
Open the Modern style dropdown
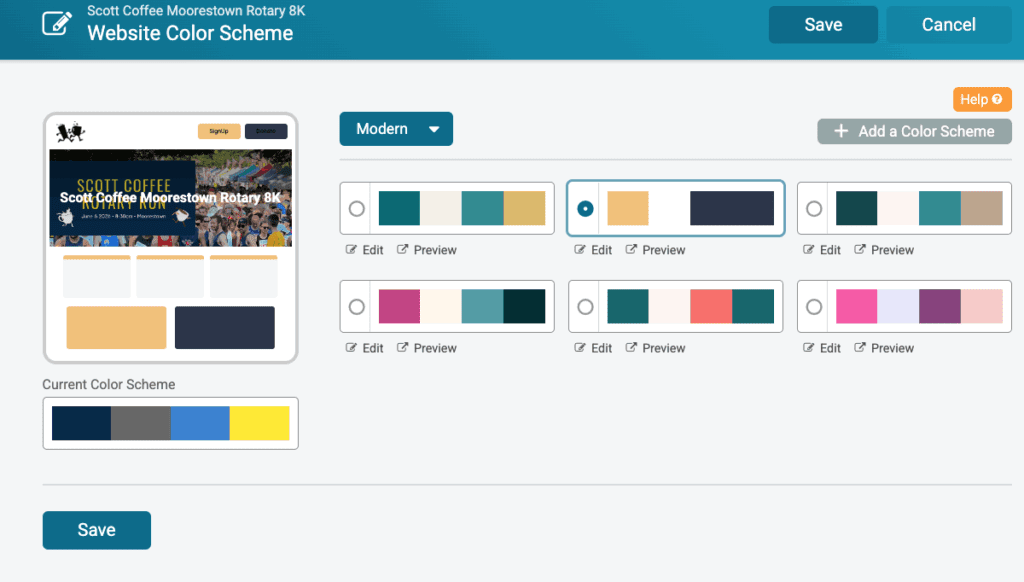tap(395, 129)
